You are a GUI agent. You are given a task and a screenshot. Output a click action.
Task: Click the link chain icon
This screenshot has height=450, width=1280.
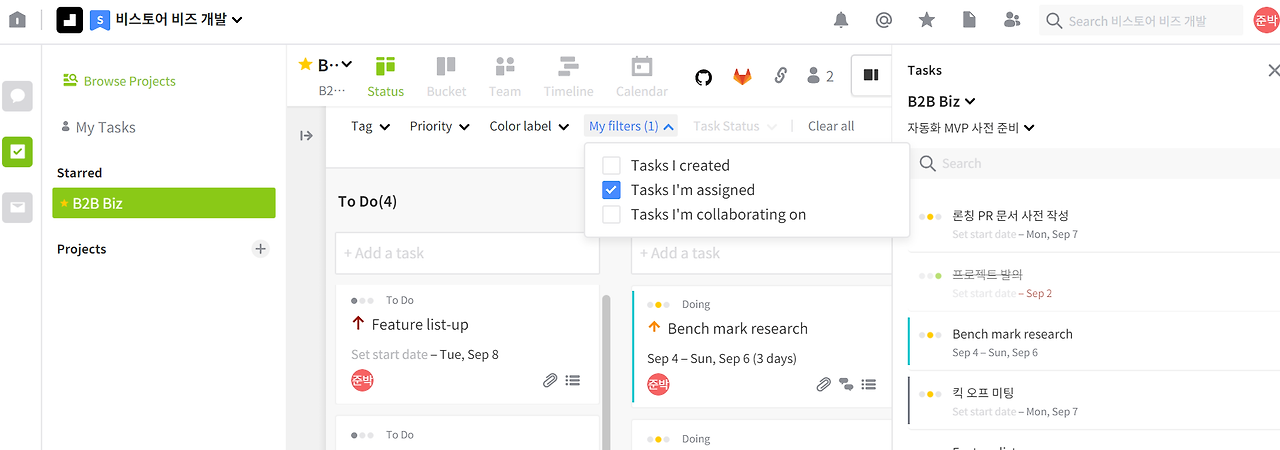tap(781, 76)
